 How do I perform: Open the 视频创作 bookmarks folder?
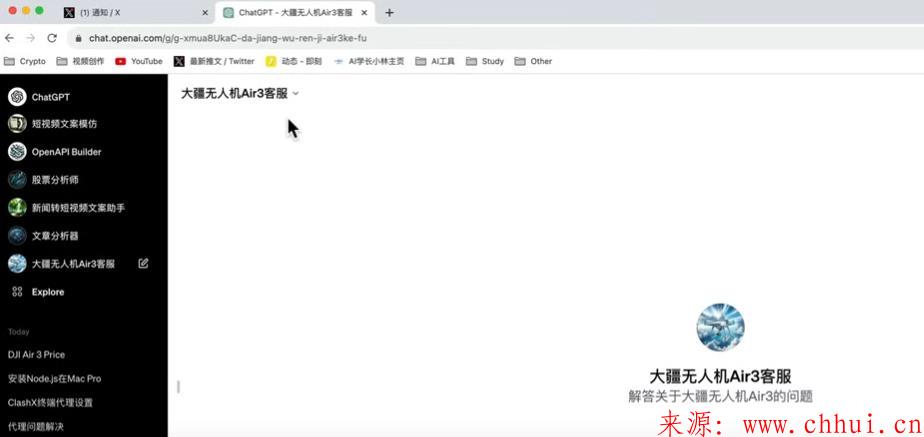click(81, 61)
